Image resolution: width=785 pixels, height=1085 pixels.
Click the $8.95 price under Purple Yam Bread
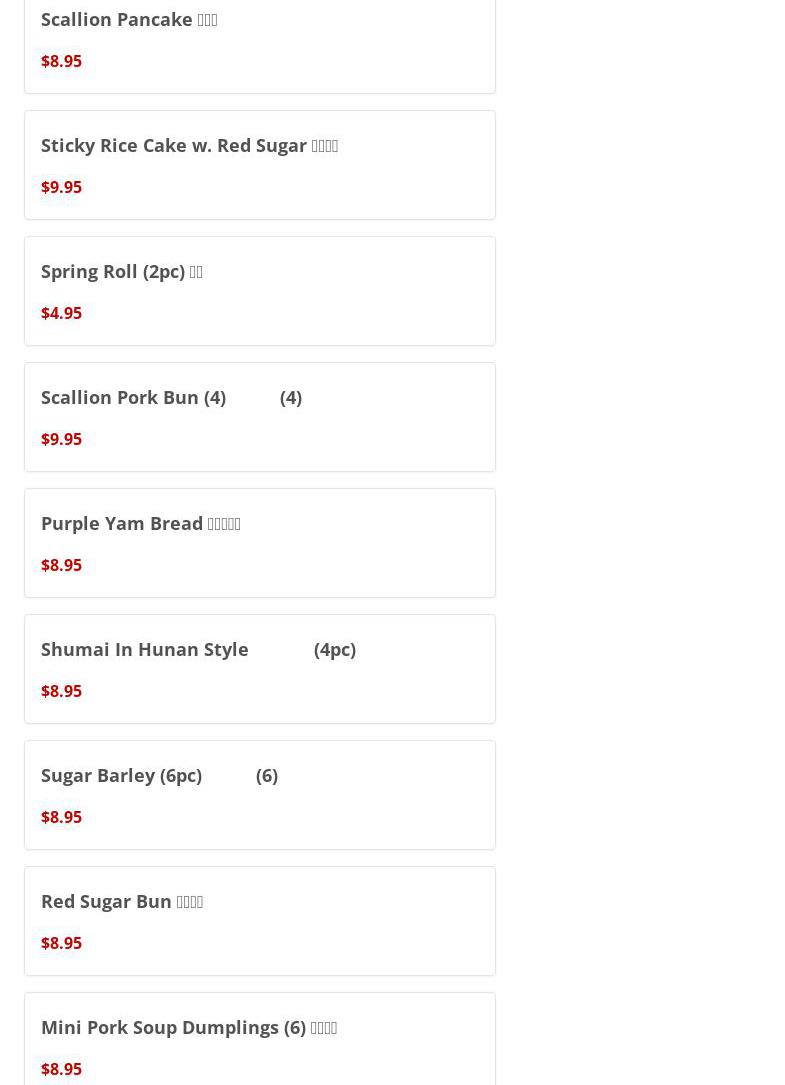(x=61, y=565)
